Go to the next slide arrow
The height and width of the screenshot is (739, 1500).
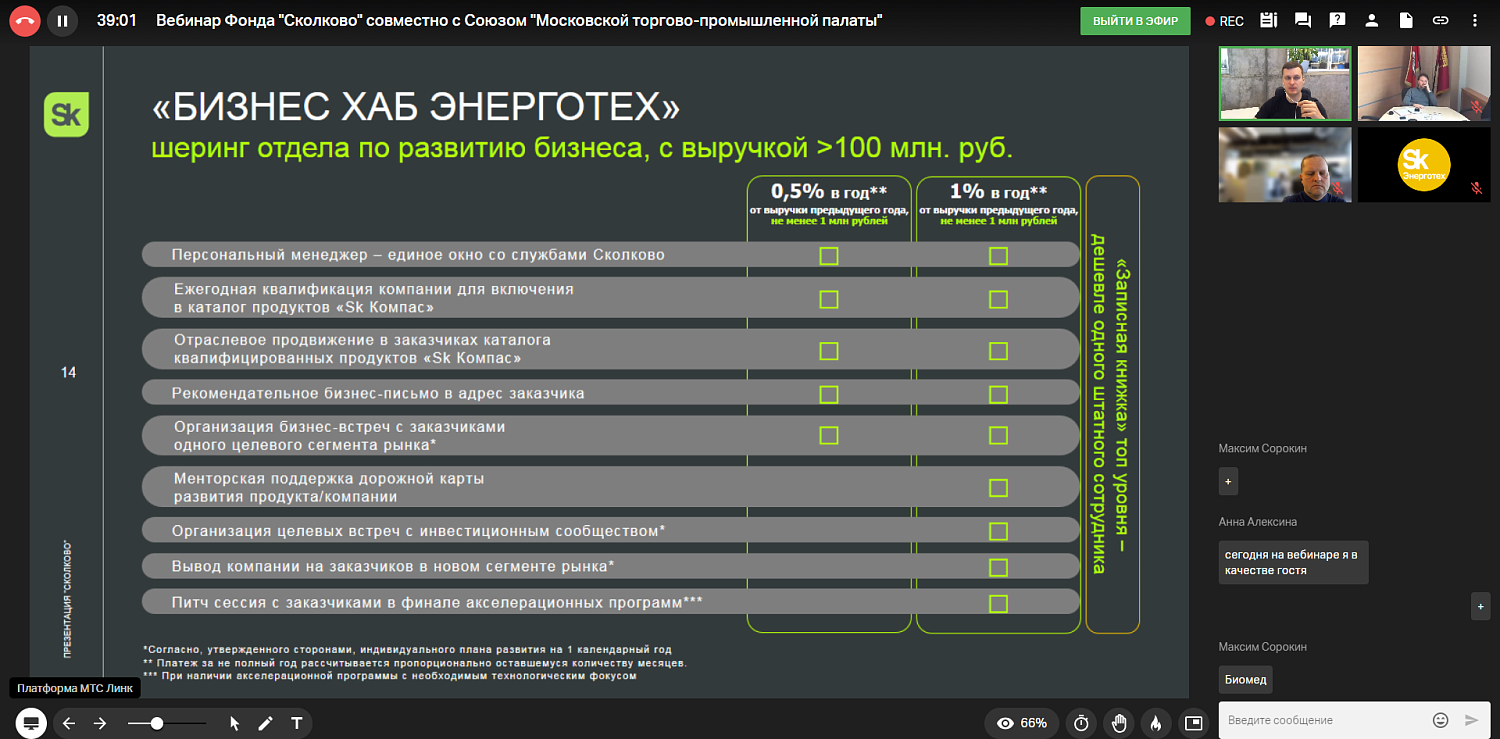pyautogui.click(x=100, y=723)
